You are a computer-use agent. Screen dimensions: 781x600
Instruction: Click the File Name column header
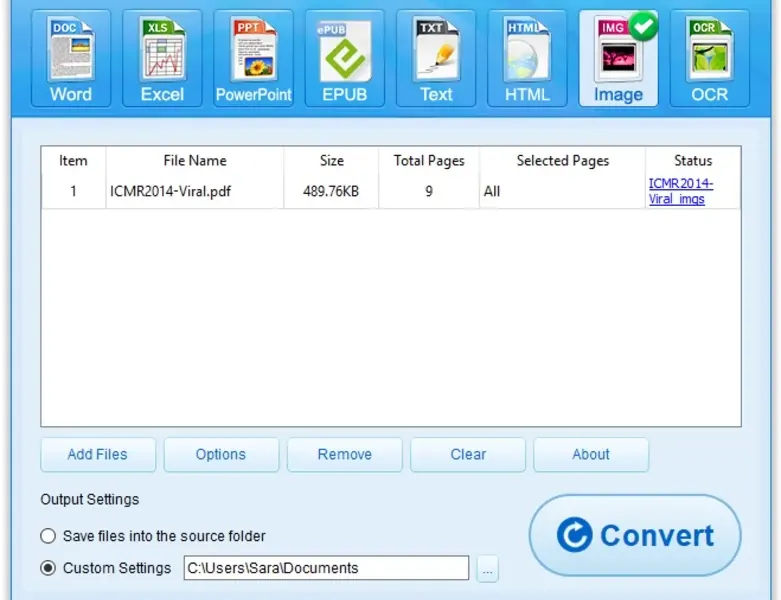[195, 160]
